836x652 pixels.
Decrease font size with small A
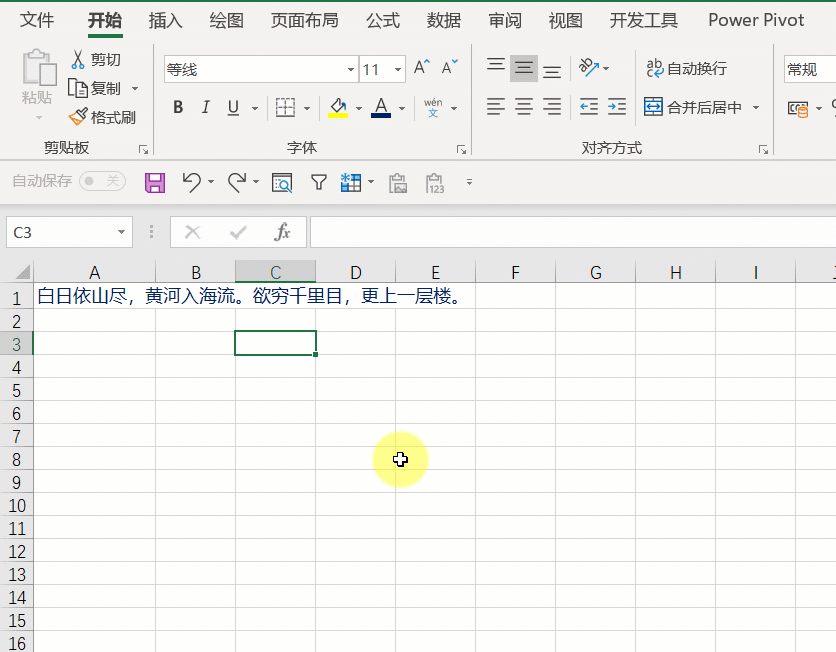pyautogui.click(x=449, y=68)
